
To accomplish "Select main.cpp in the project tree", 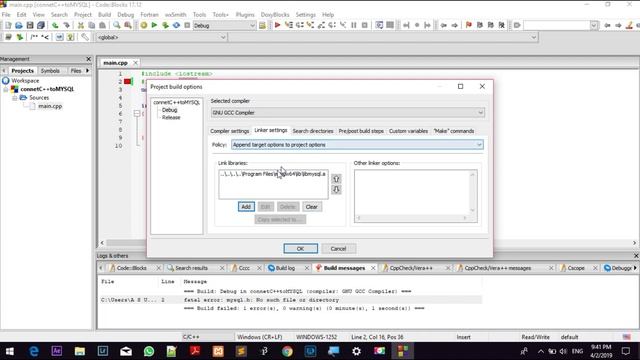I will [x=50, y=106].
